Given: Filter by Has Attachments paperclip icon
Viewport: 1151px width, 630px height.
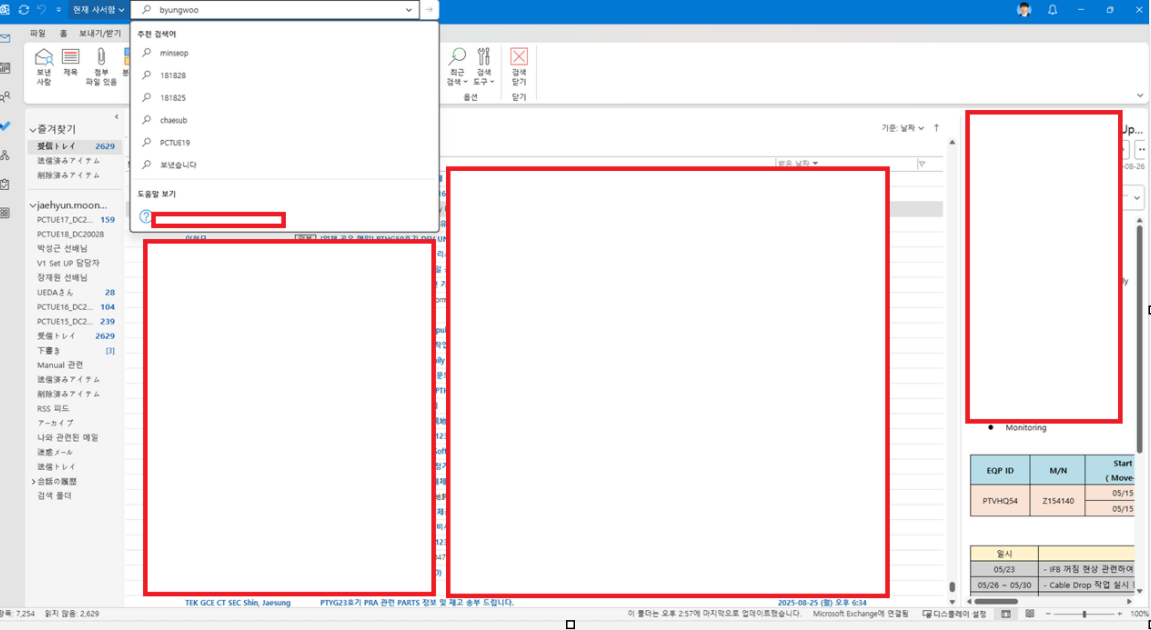Looking at the screenshot, I should 101,67.
